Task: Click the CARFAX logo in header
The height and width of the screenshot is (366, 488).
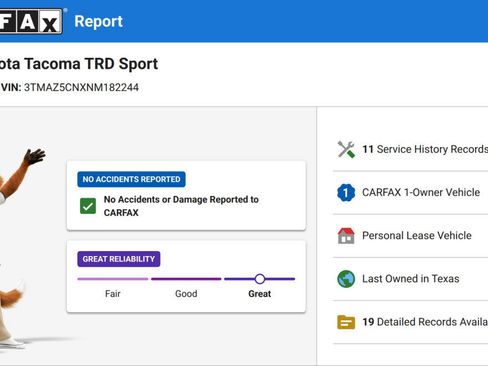Action: 31,21
